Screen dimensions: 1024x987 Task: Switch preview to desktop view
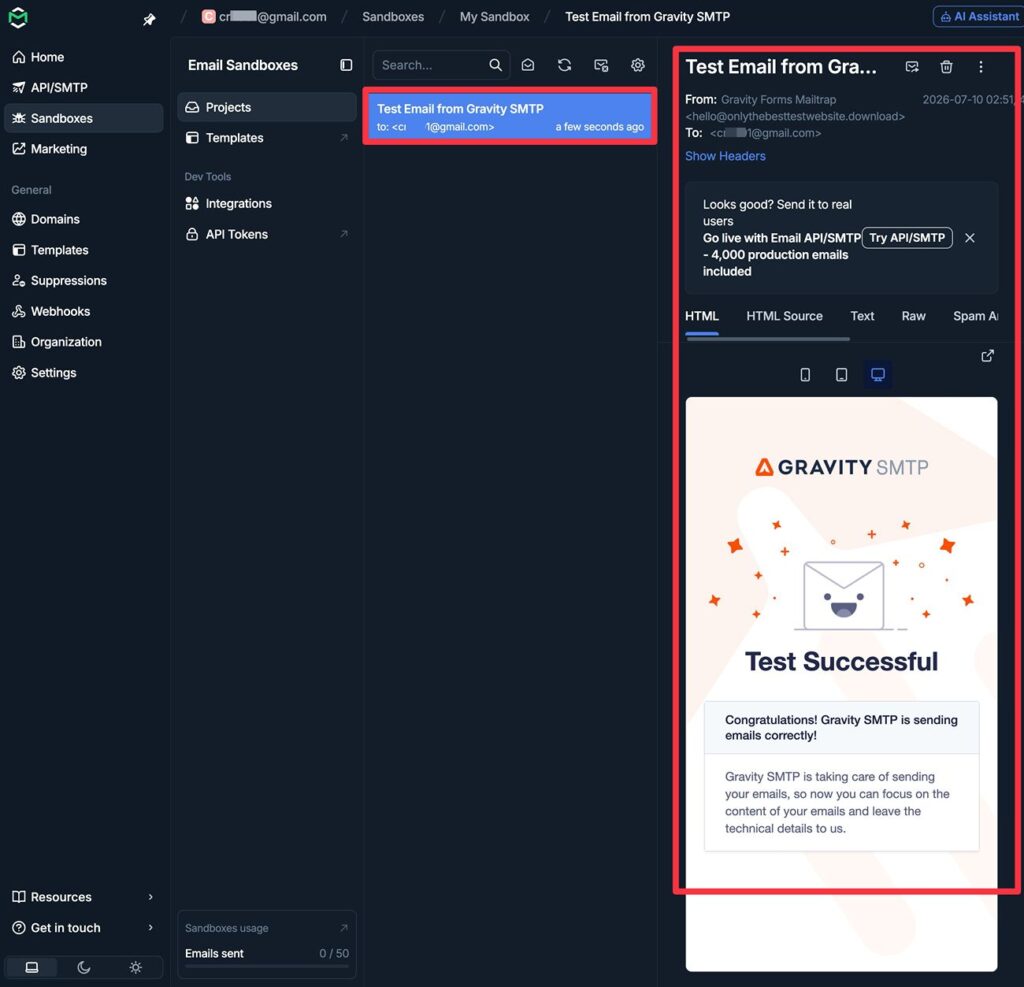pos(878,374)
